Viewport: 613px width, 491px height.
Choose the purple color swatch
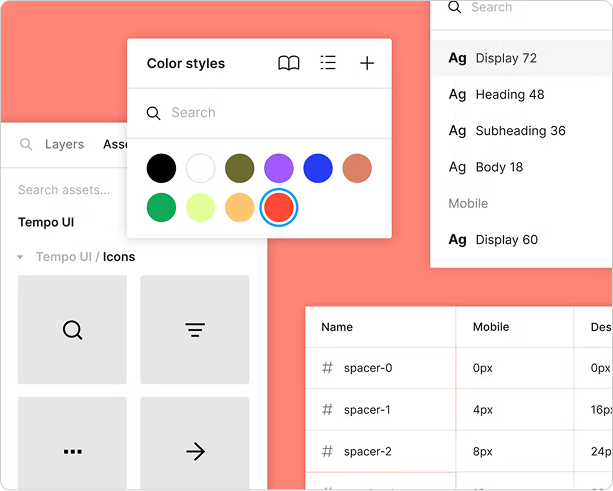pos(279,168)
